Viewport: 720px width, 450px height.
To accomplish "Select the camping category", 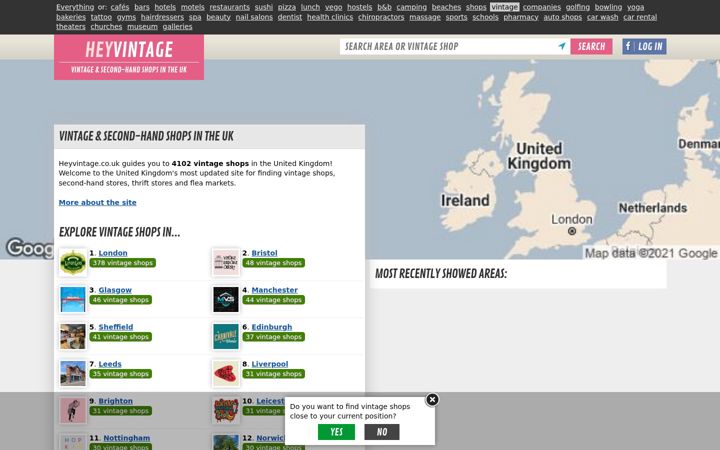I will [x=411, y=7].
